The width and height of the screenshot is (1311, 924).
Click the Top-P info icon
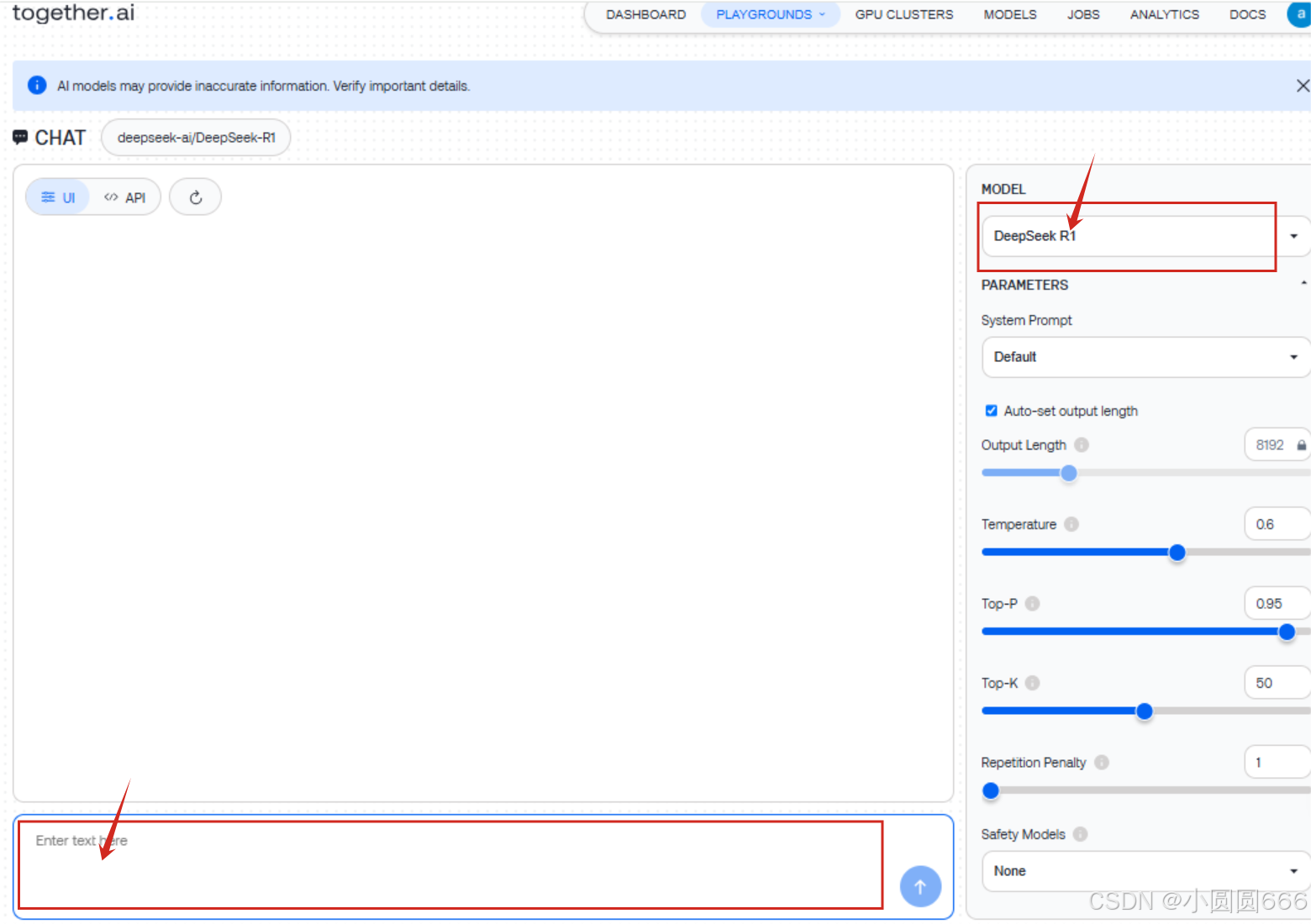(x=1033, y=603)
